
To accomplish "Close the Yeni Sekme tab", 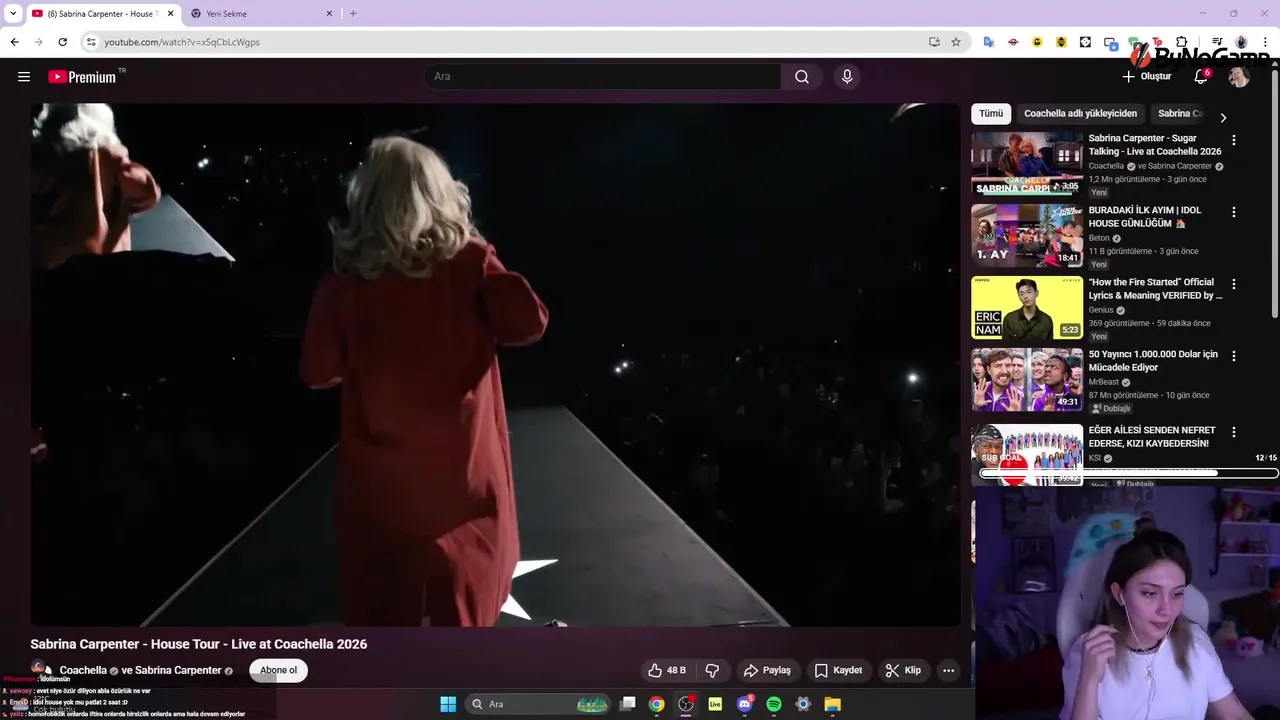I will (x=330, y=14).
